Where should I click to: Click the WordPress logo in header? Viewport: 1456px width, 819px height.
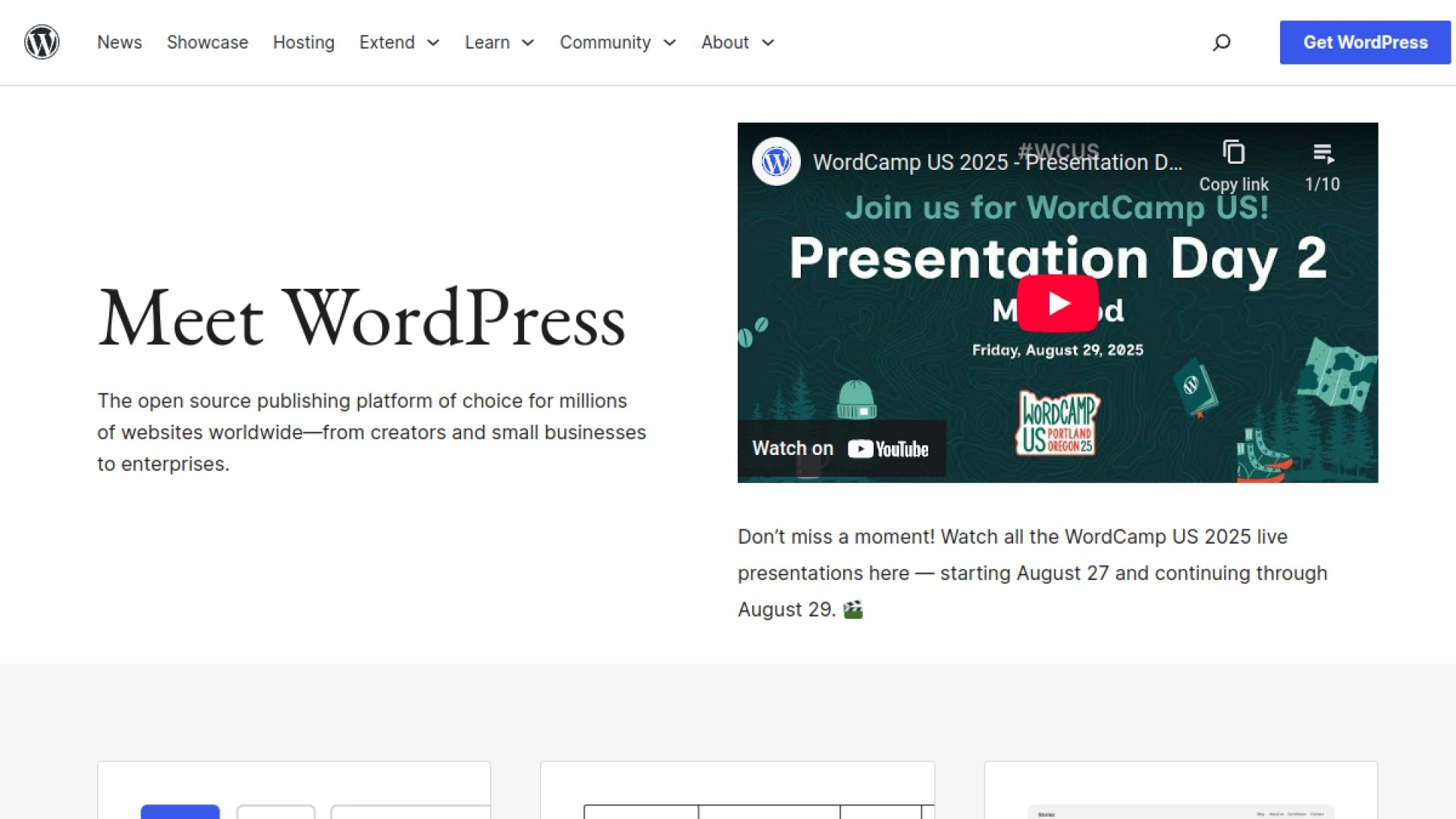coord(42,42)
